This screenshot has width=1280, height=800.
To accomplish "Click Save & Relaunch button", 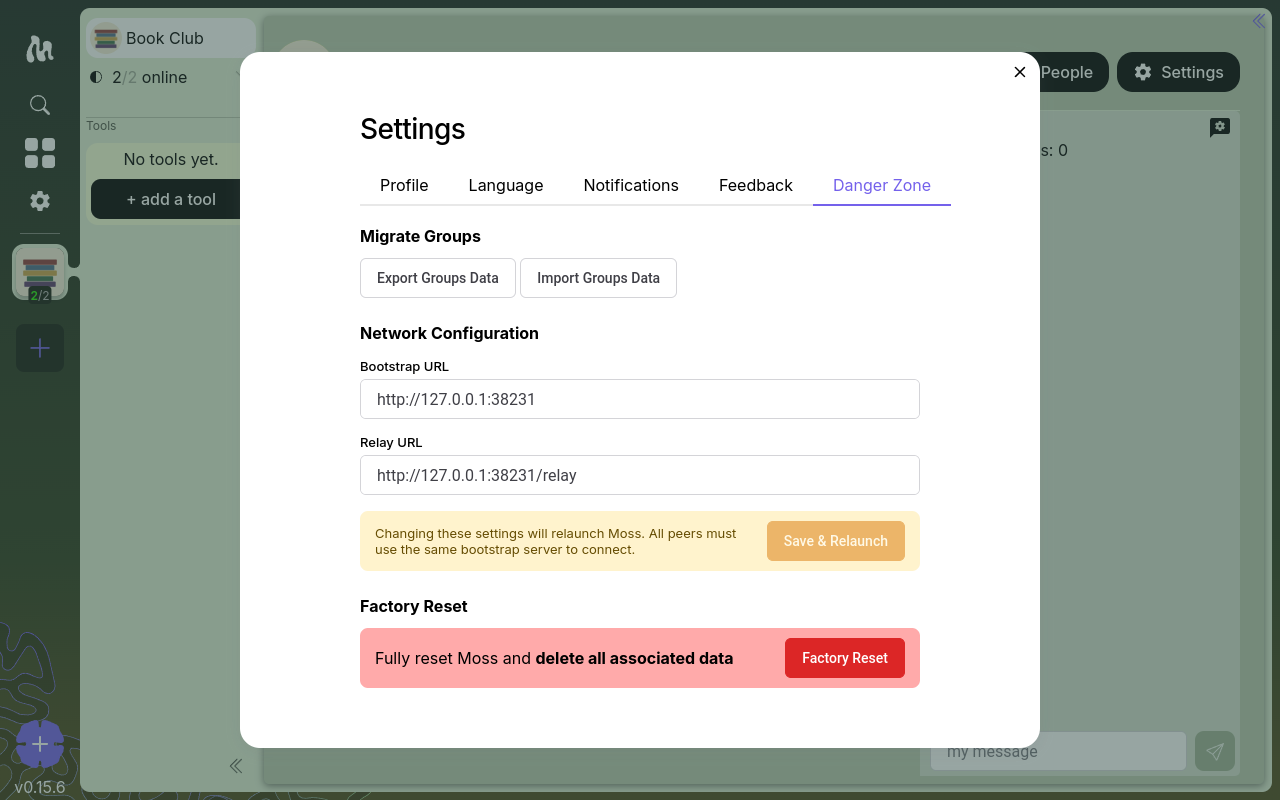I will [x=836, y=541].
